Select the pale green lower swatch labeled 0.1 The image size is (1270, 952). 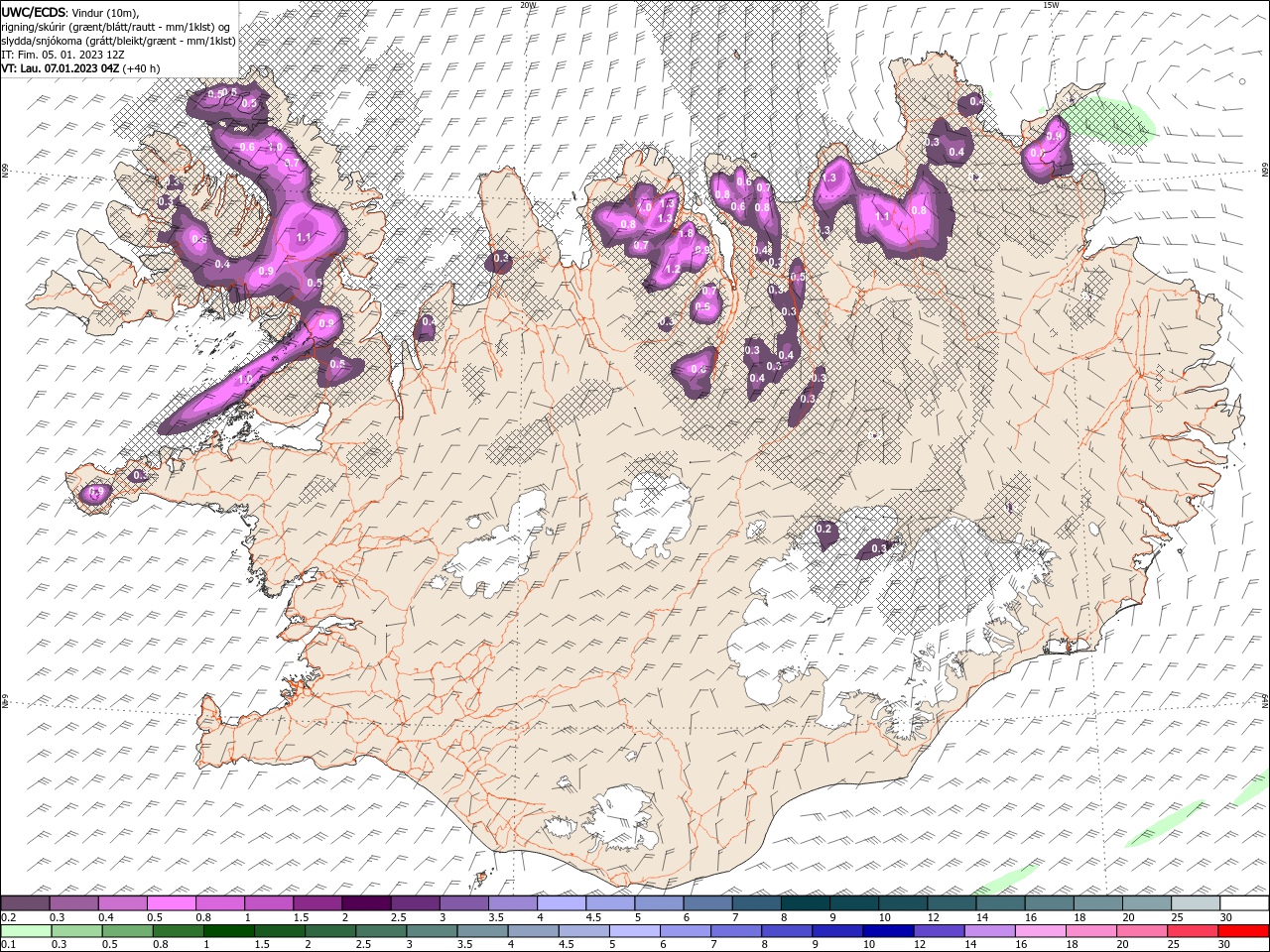click(26, 931)
